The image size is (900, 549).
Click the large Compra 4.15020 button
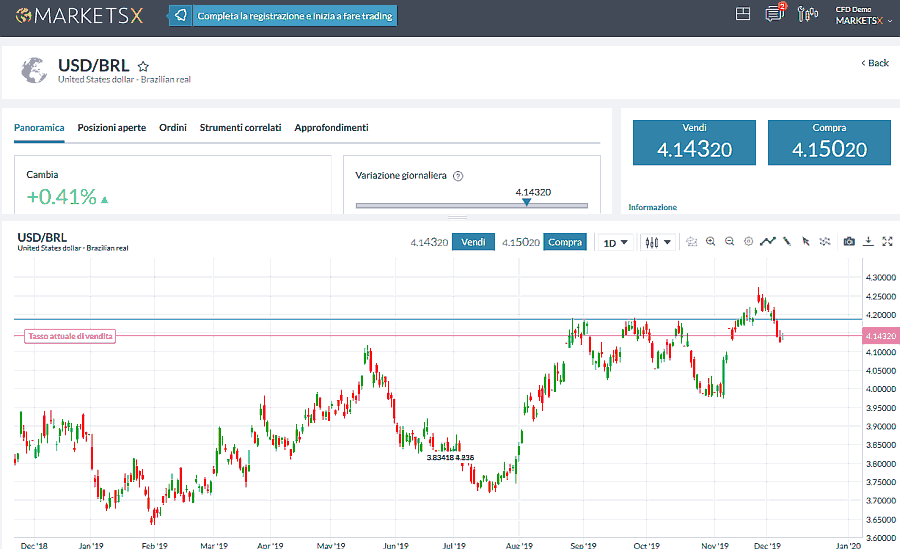829,143
